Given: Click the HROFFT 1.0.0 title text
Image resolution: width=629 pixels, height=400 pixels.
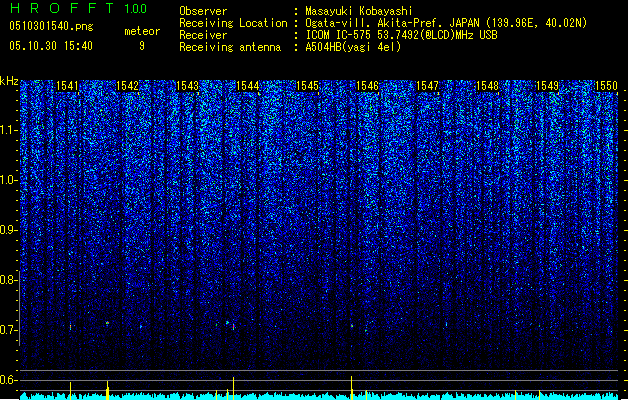Looking at the screenshot, I should [x=79, y=8].
